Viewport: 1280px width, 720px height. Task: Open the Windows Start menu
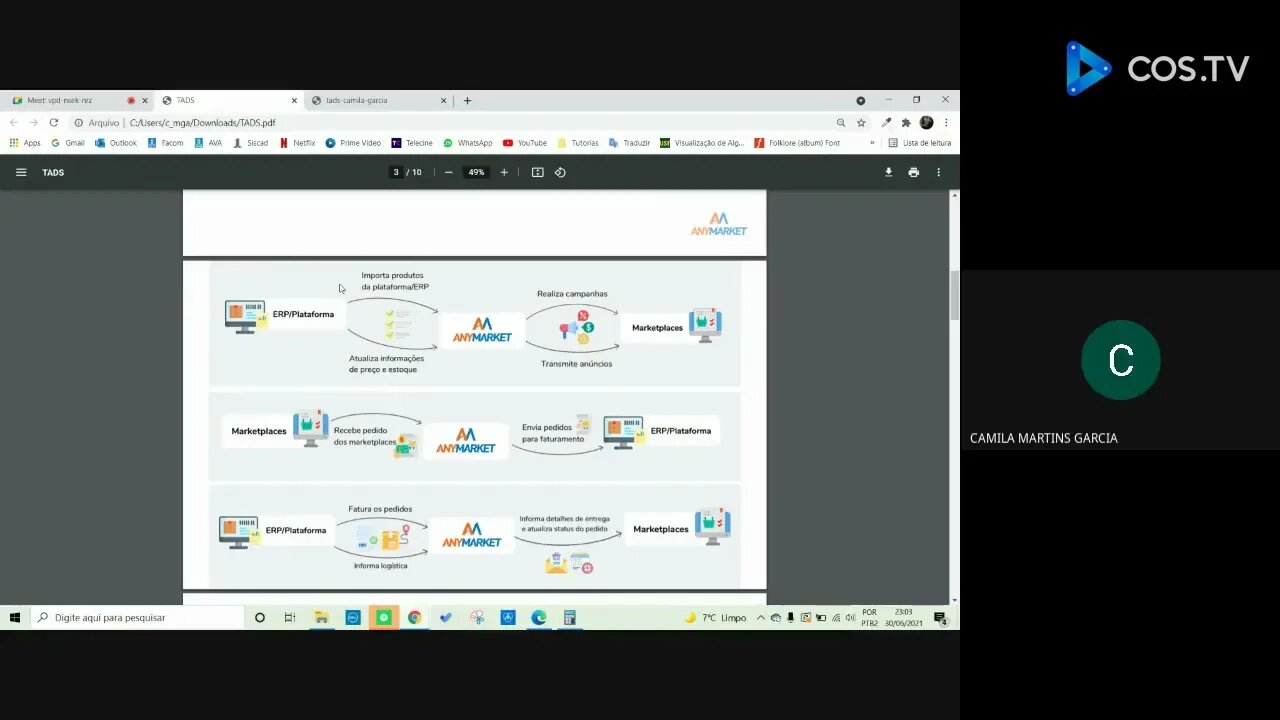click(x=15, y=618)
